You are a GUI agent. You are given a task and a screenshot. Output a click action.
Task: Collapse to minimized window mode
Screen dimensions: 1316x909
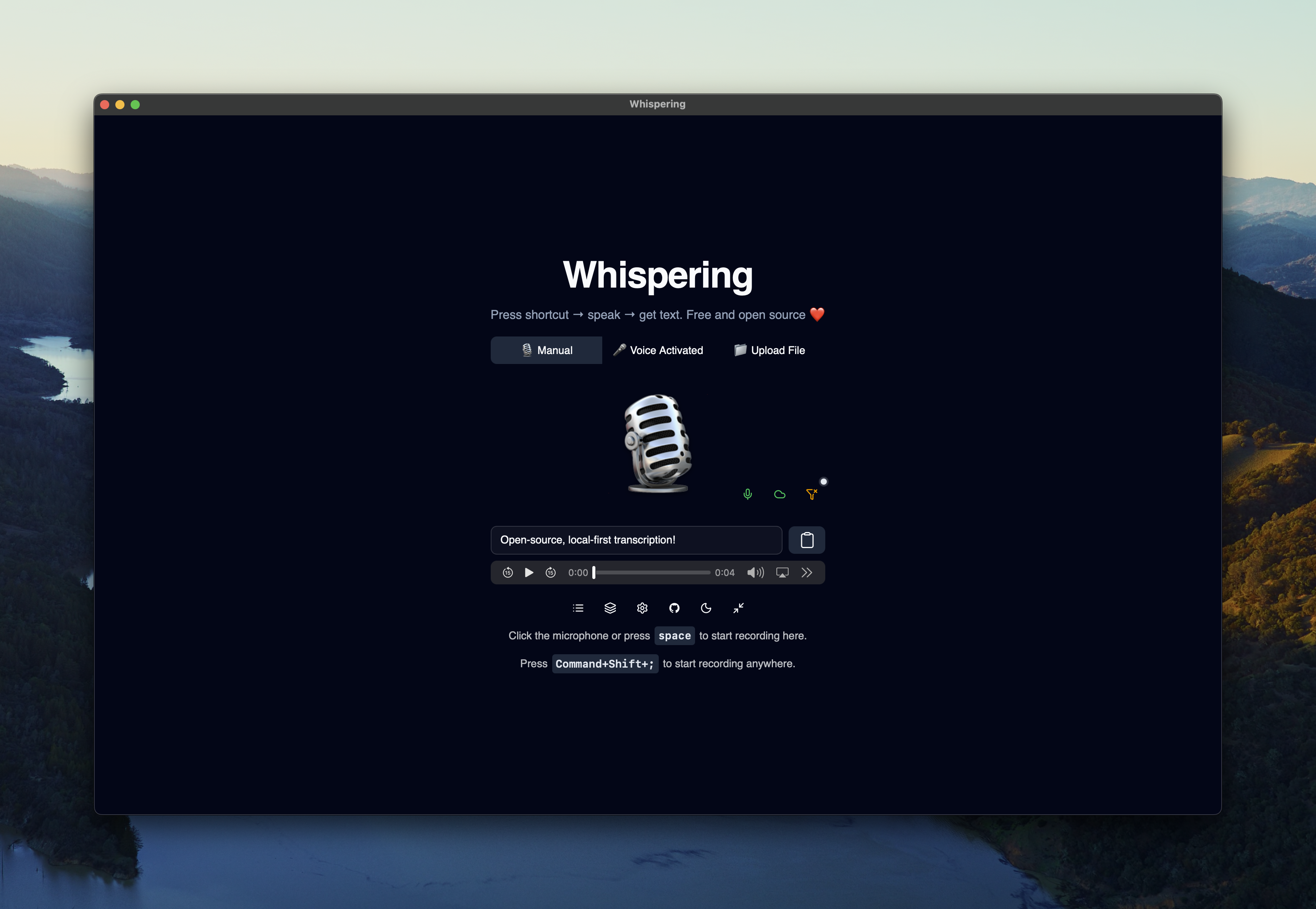point(739,608)
